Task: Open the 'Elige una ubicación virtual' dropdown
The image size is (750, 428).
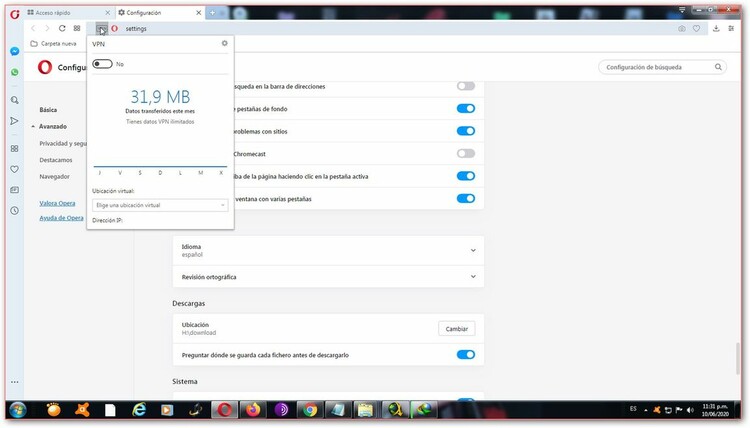Action: click(160, 205)
